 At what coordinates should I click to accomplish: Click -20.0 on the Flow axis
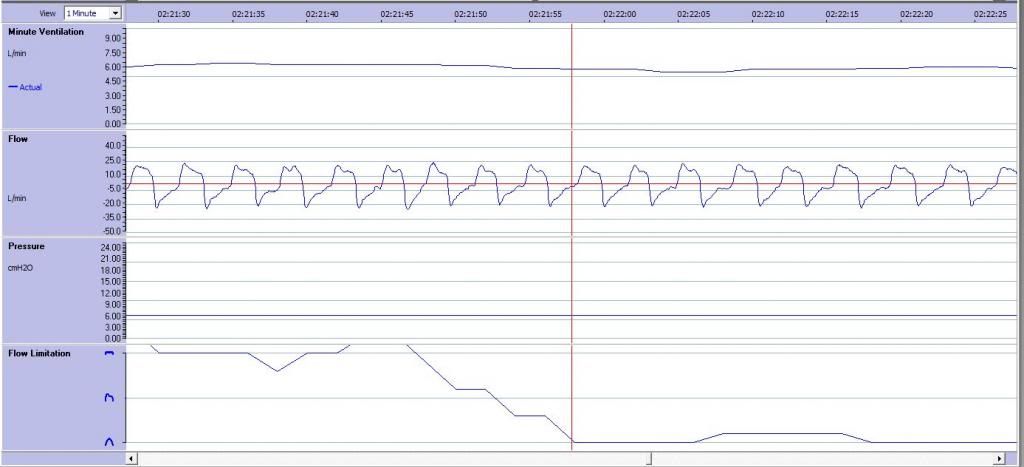[111, 203]
